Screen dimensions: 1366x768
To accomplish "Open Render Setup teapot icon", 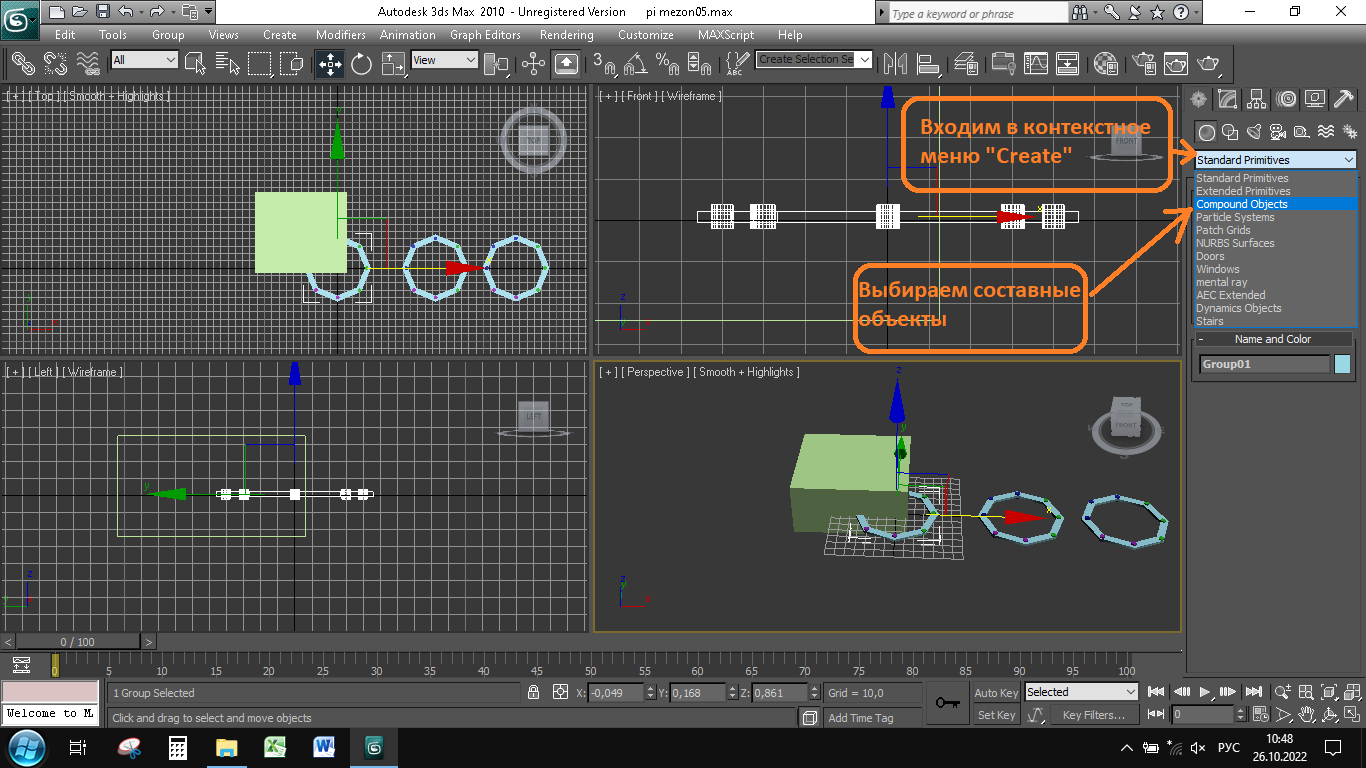I will point(1143,64).
